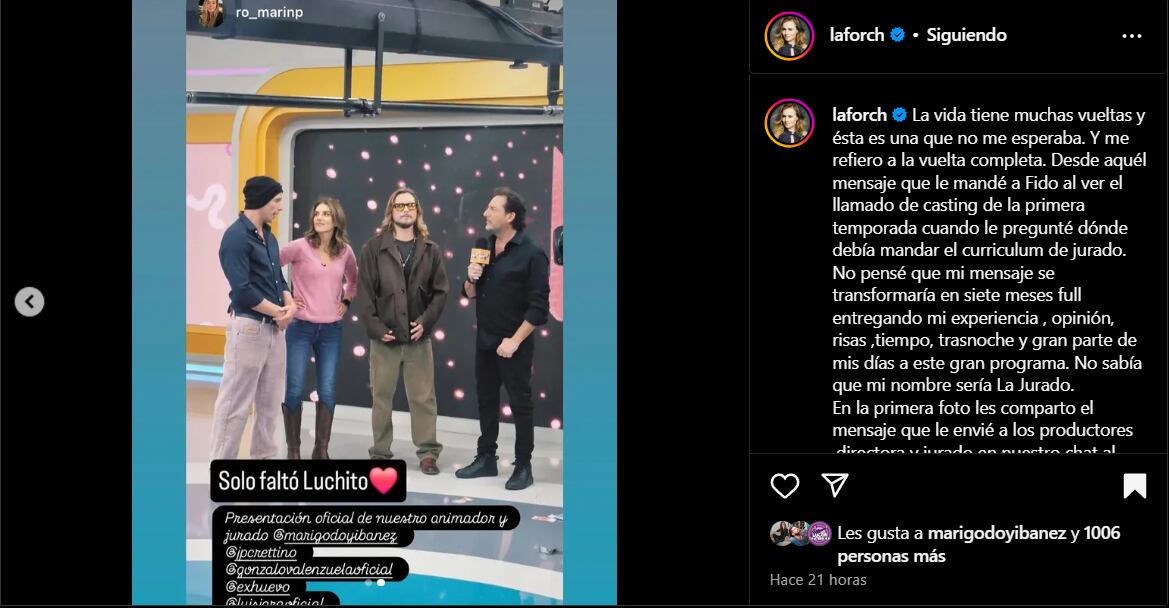Toggle the saved bookmark icon
Screen dimensions: 1169x608
click(x=1134, y=486)
